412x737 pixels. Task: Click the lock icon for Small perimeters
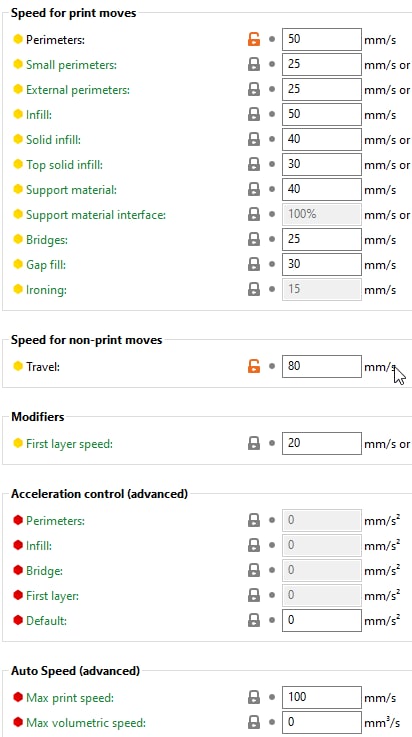(x=254, y=64)
